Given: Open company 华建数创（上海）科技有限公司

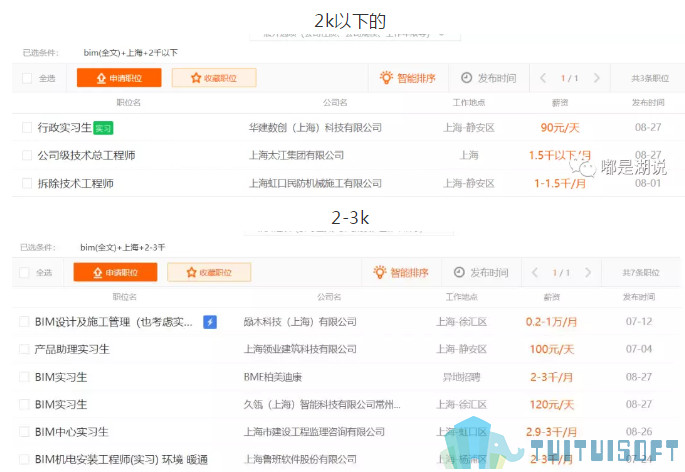Looking at the screenshot, I should coord(315,128).
